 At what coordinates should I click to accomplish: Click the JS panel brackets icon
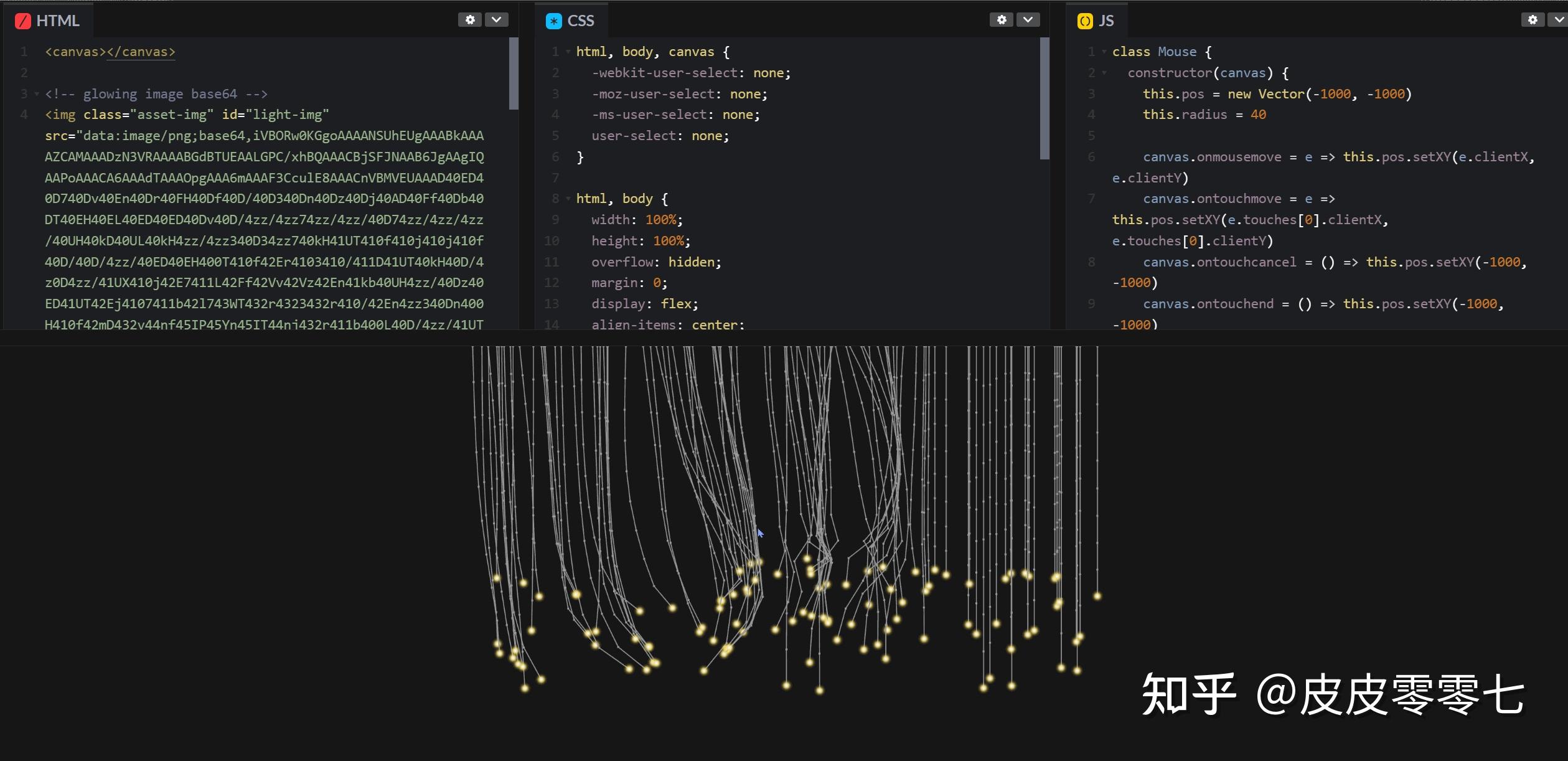[1084, 21]
